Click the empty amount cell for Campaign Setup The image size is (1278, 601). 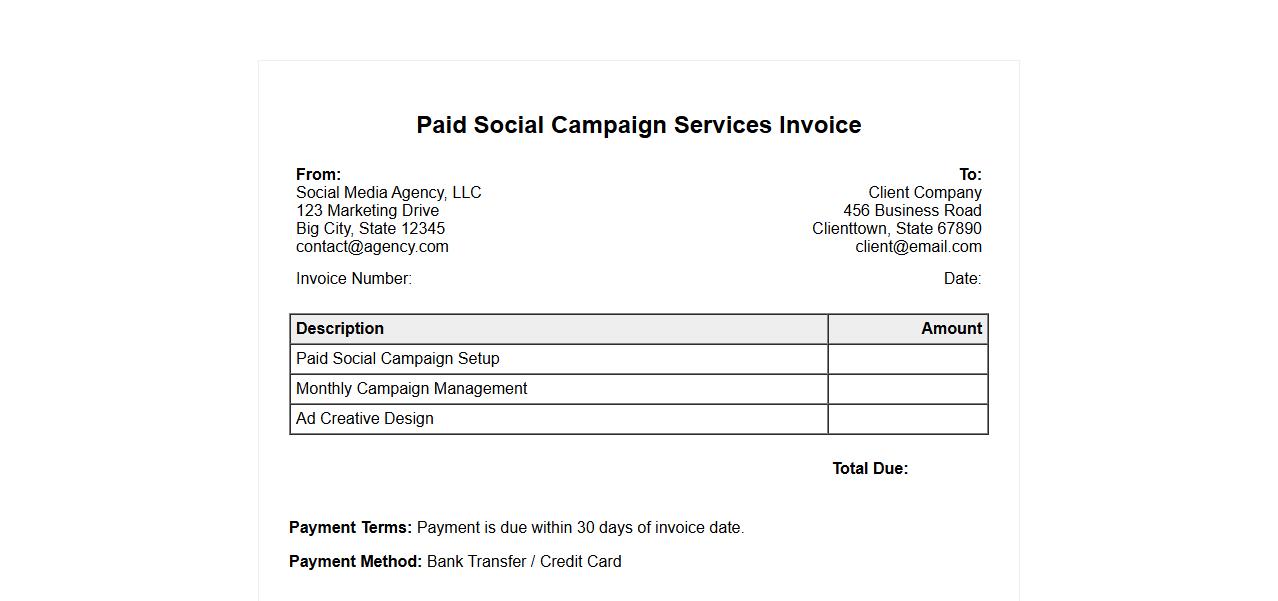(907, 359)
